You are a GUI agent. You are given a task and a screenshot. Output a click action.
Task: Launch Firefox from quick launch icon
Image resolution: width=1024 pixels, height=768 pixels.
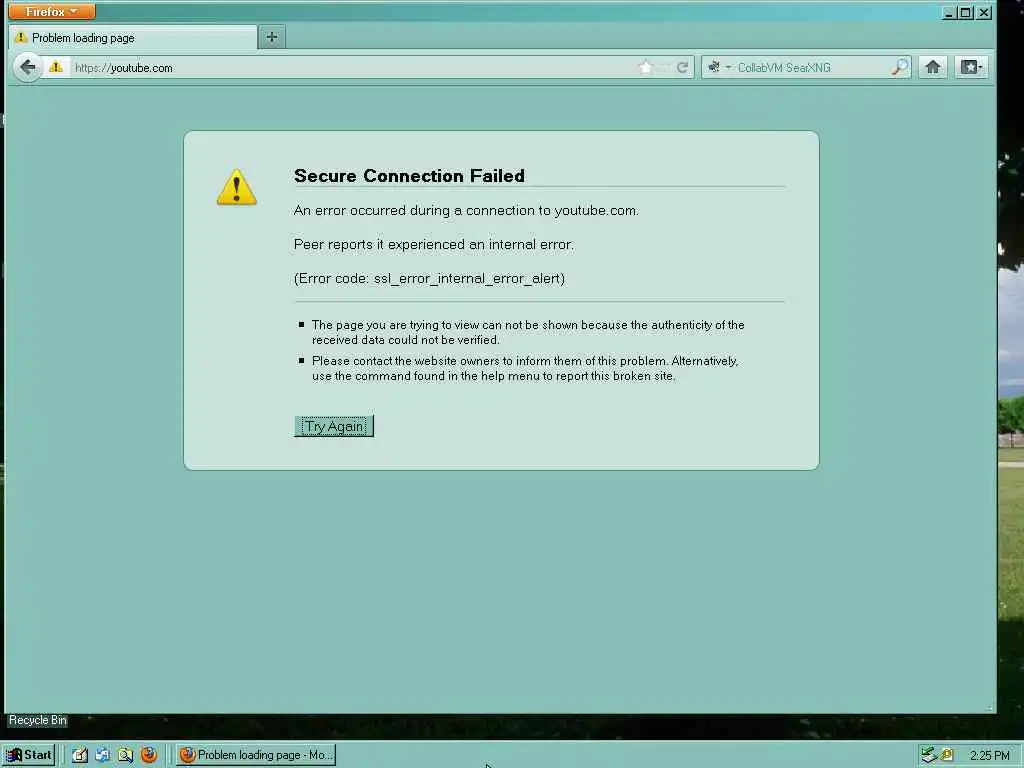[x=149, y=755]
